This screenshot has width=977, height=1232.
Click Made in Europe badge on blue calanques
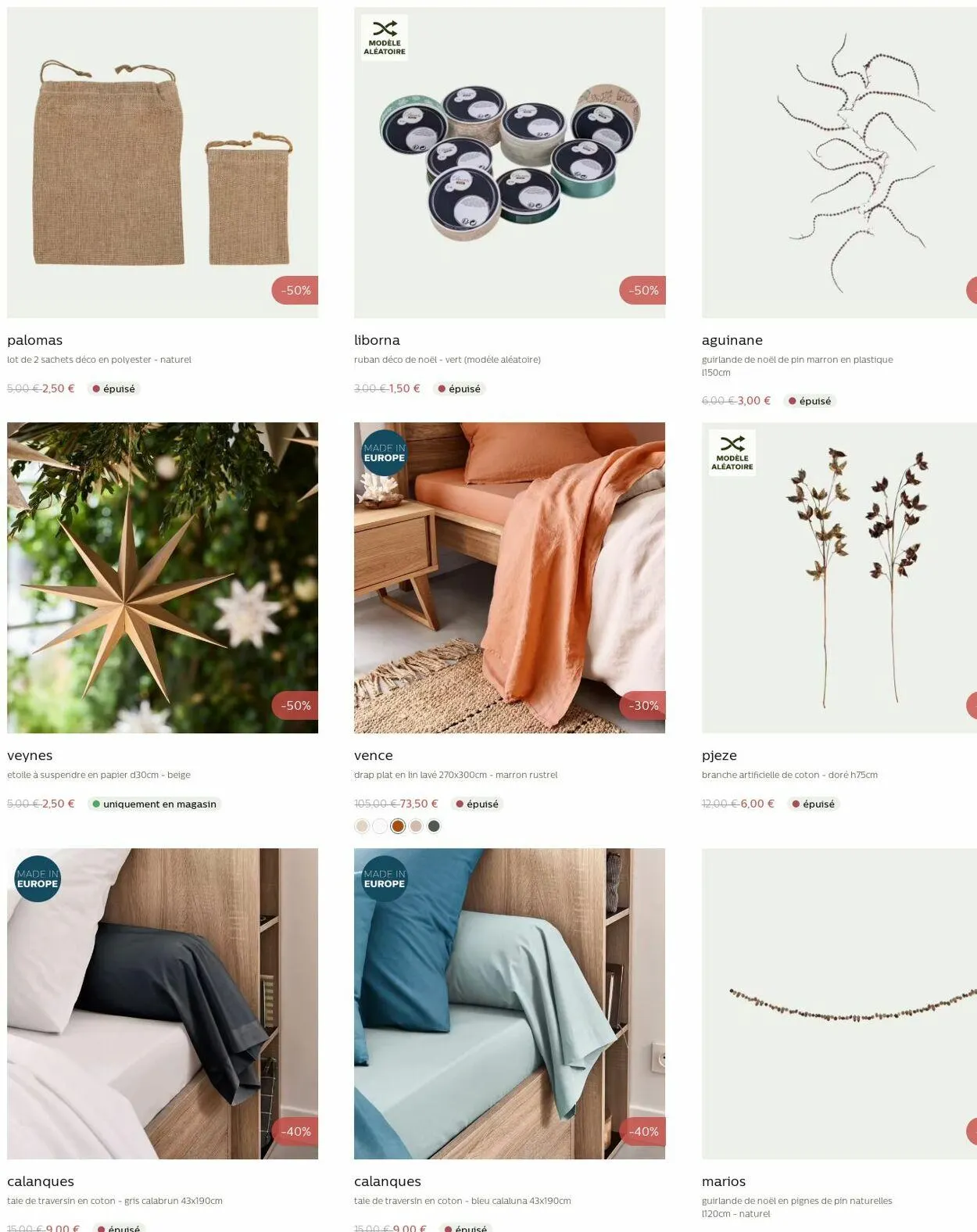(x=384, y=879)
